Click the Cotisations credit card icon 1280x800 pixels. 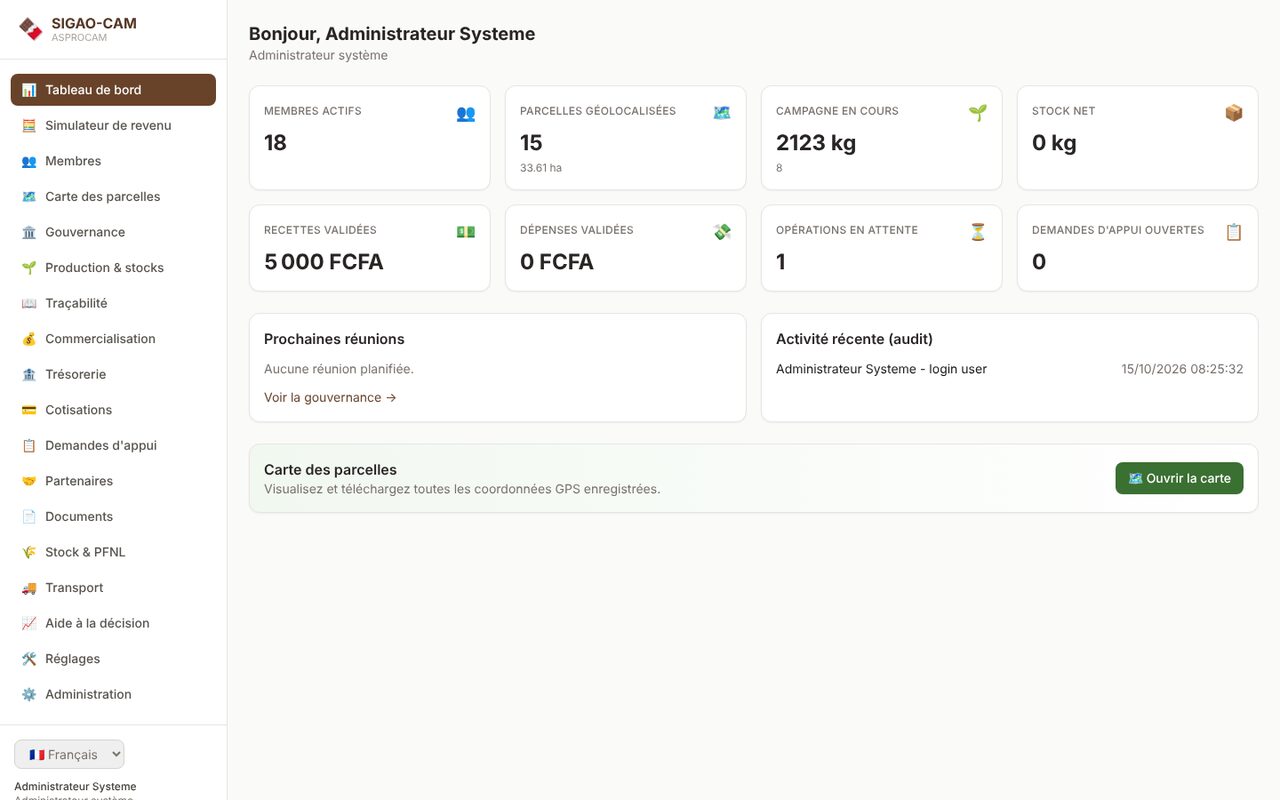tap(29, 410)
